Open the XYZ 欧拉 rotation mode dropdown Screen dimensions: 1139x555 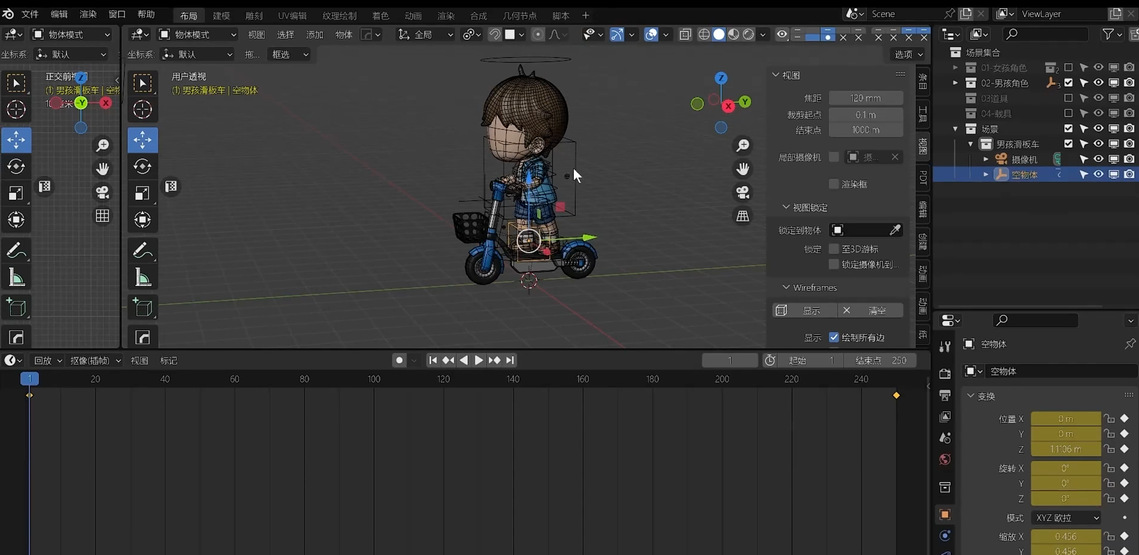coord(1066,518)
